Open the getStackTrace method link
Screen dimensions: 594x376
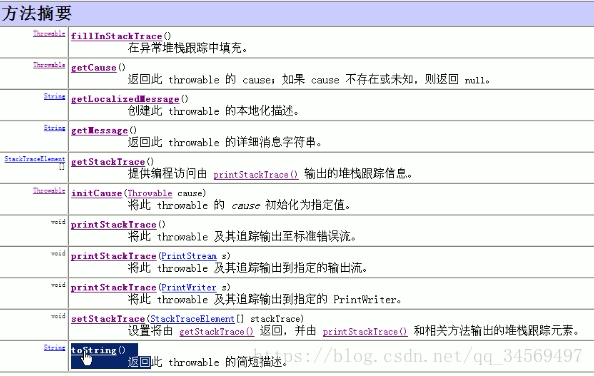coord(108,162)
